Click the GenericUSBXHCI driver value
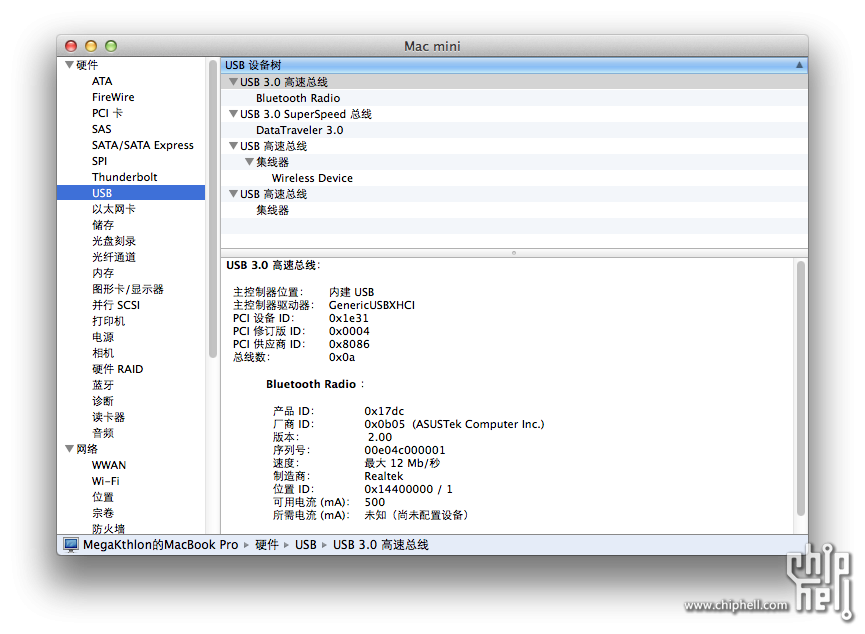Screen dimensions: 865x634 point(372,305)
